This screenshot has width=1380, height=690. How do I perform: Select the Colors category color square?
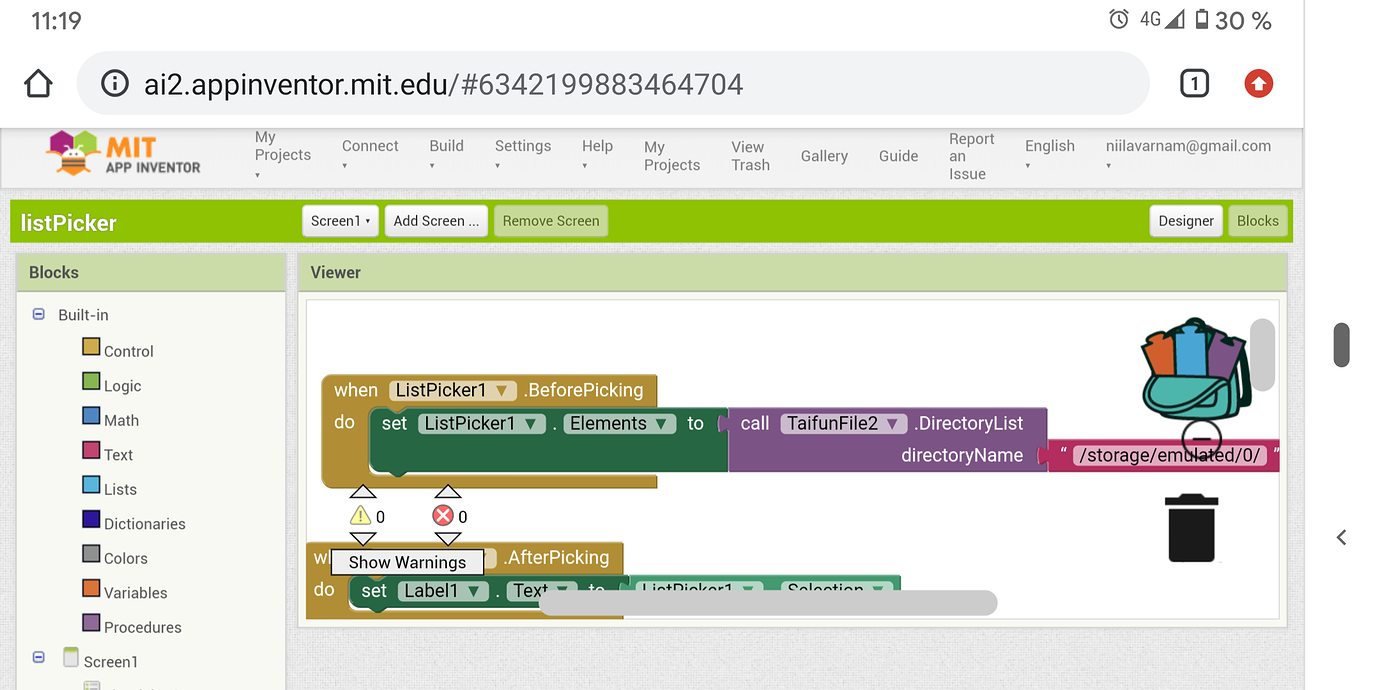click(89, 557)
